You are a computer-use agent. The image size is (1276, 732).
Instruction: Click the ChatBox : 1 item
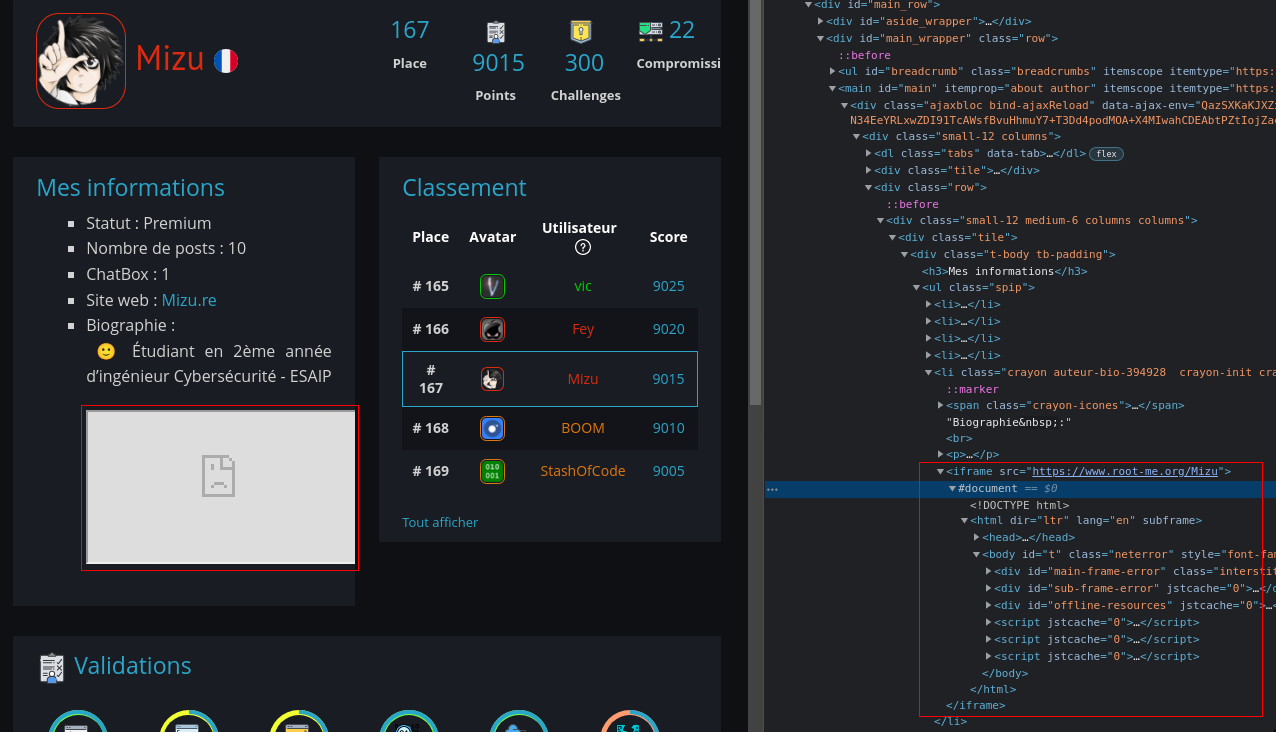128,274
